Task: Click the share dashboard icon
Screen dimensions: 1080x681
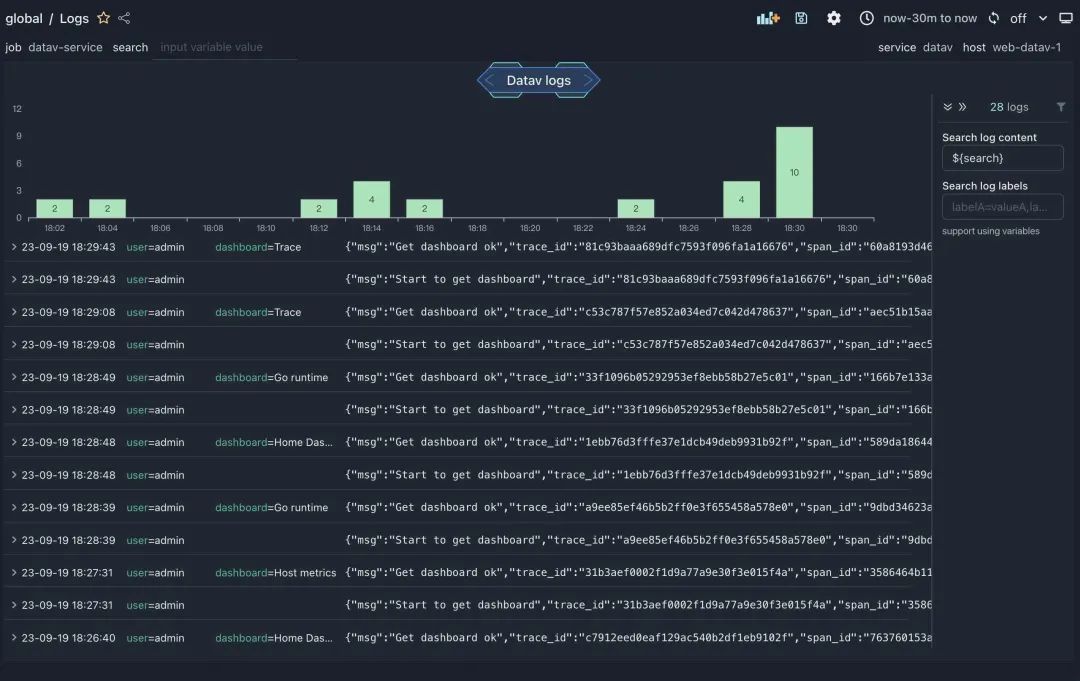Action: coord(122,17)
